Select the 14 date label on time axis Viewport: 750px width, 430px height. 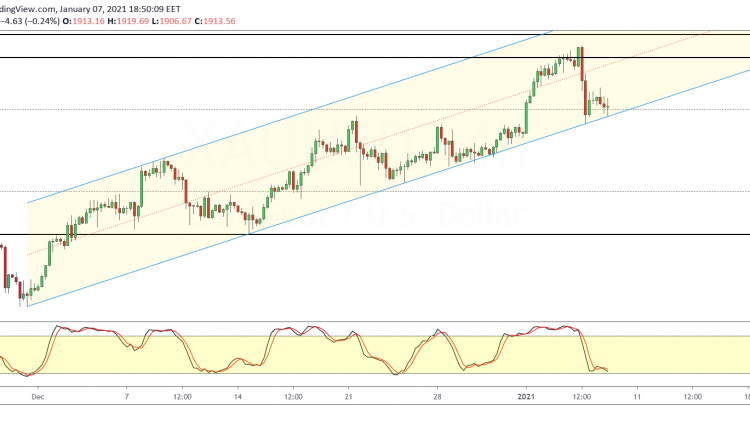tap(238, 396)
